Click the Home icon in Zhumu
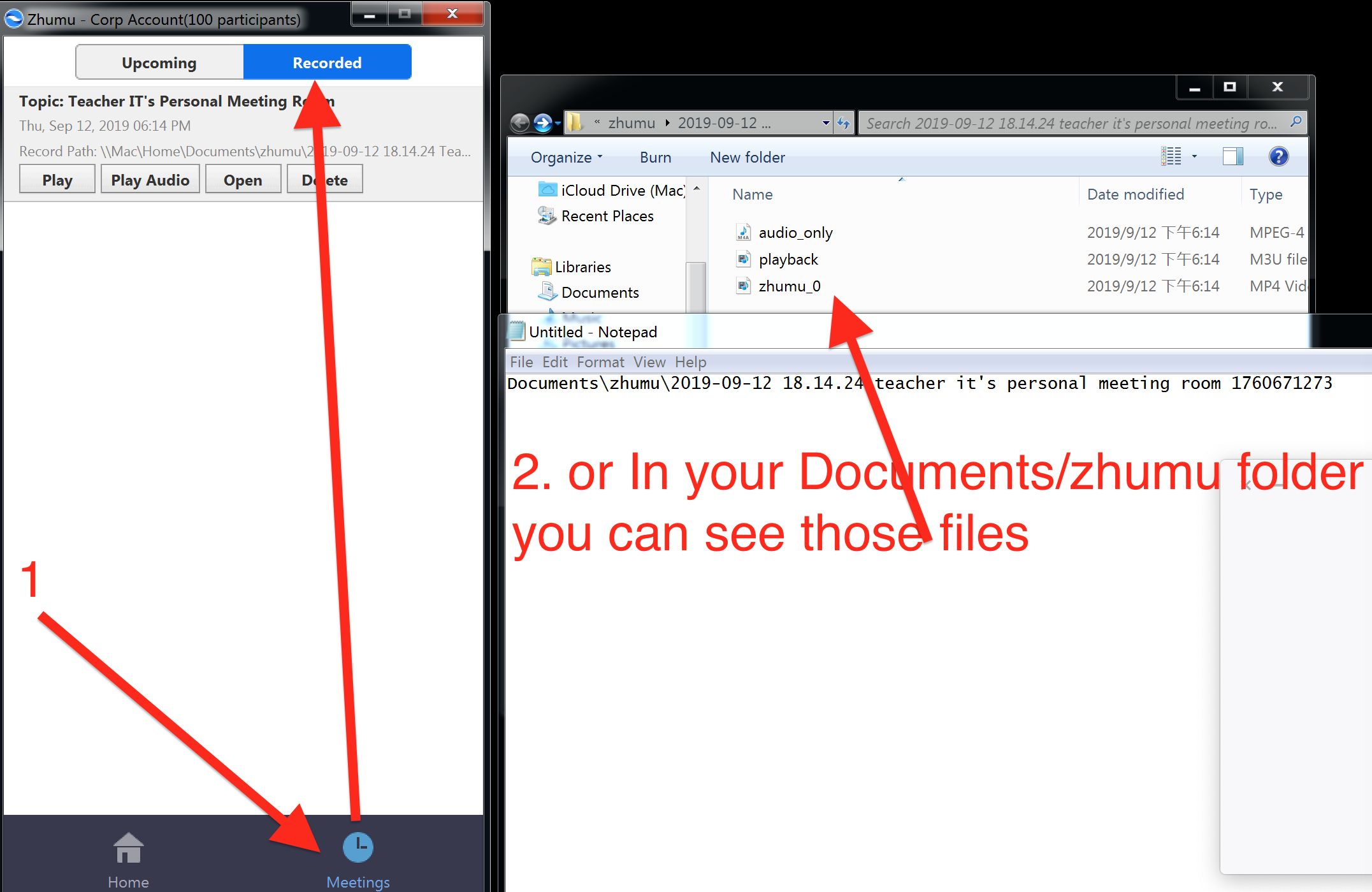Image resolution: width=1372 pixels, height=892 pixels. point(129,848)
